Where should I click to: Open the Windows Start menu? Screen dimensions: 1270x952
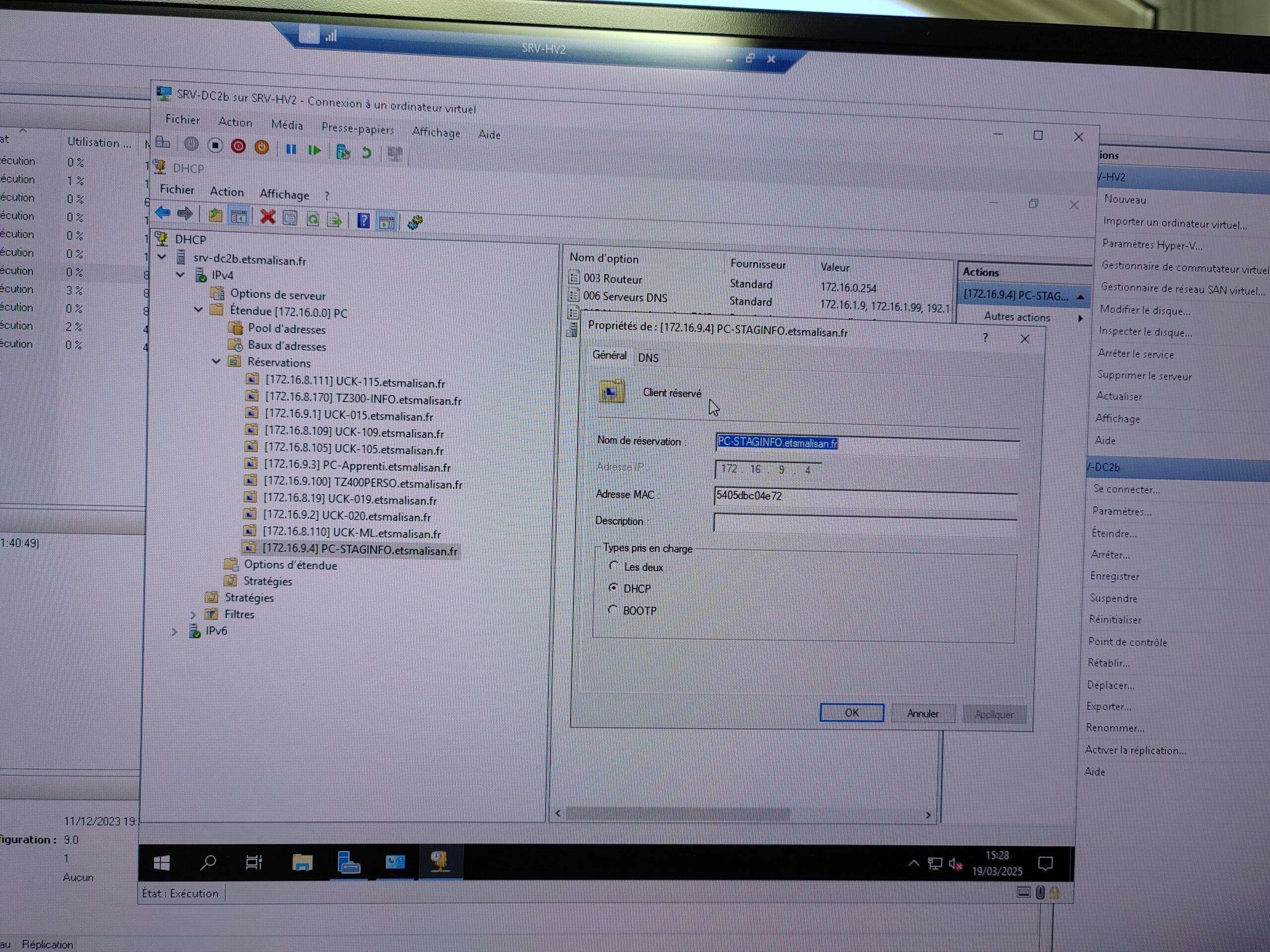click(162, 862)
